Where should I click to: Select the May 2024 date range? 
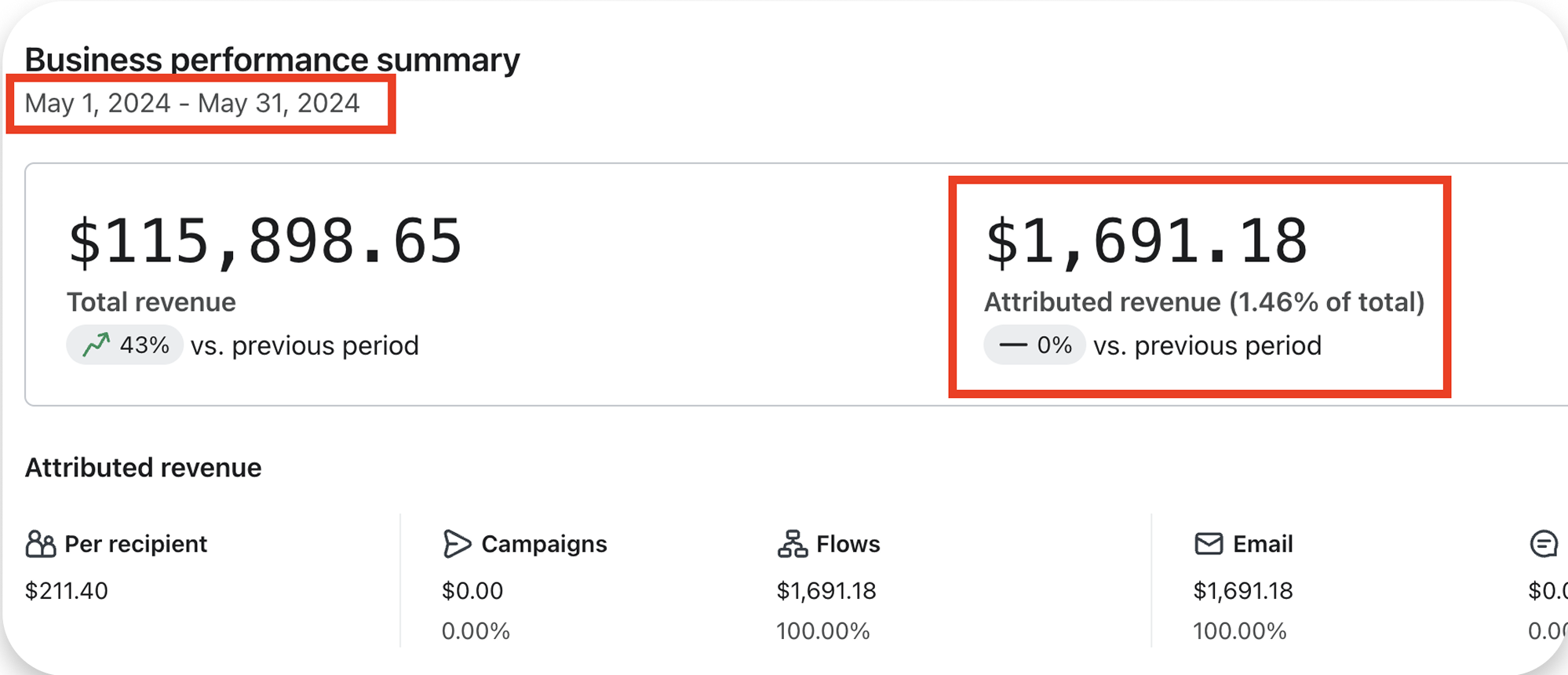(192, 104)
